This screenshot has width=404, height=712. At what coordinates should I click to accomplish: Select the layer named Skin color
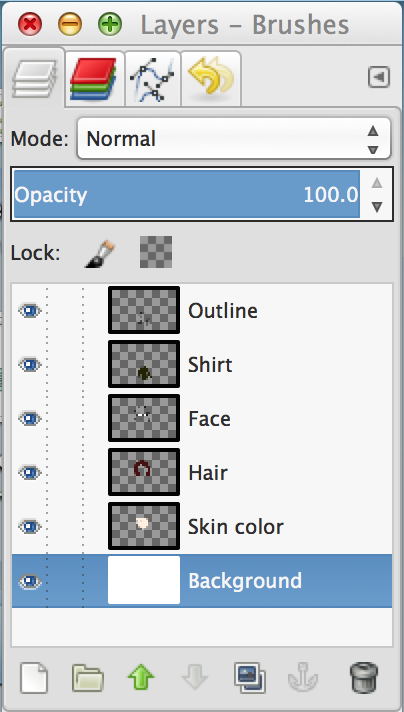pyautogui.click(x=236, y=527)
